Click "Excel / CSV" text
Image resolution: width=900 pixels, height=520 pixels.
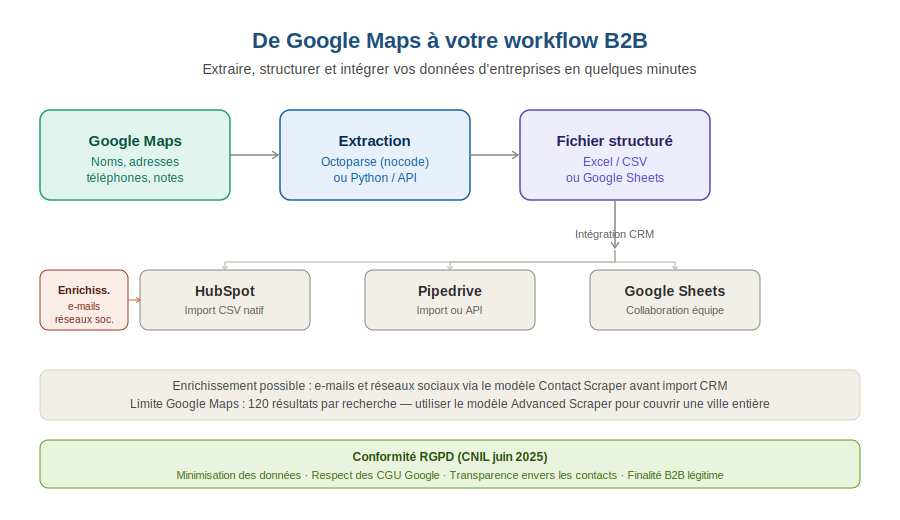point(615,162)
